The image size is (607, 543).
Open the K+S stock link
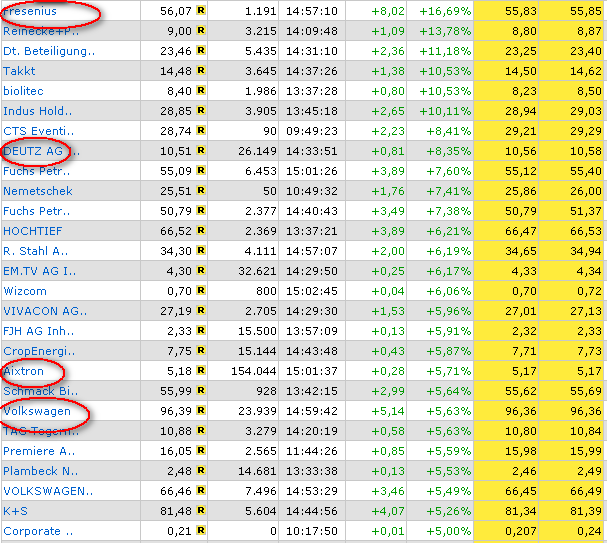(15, 511)
